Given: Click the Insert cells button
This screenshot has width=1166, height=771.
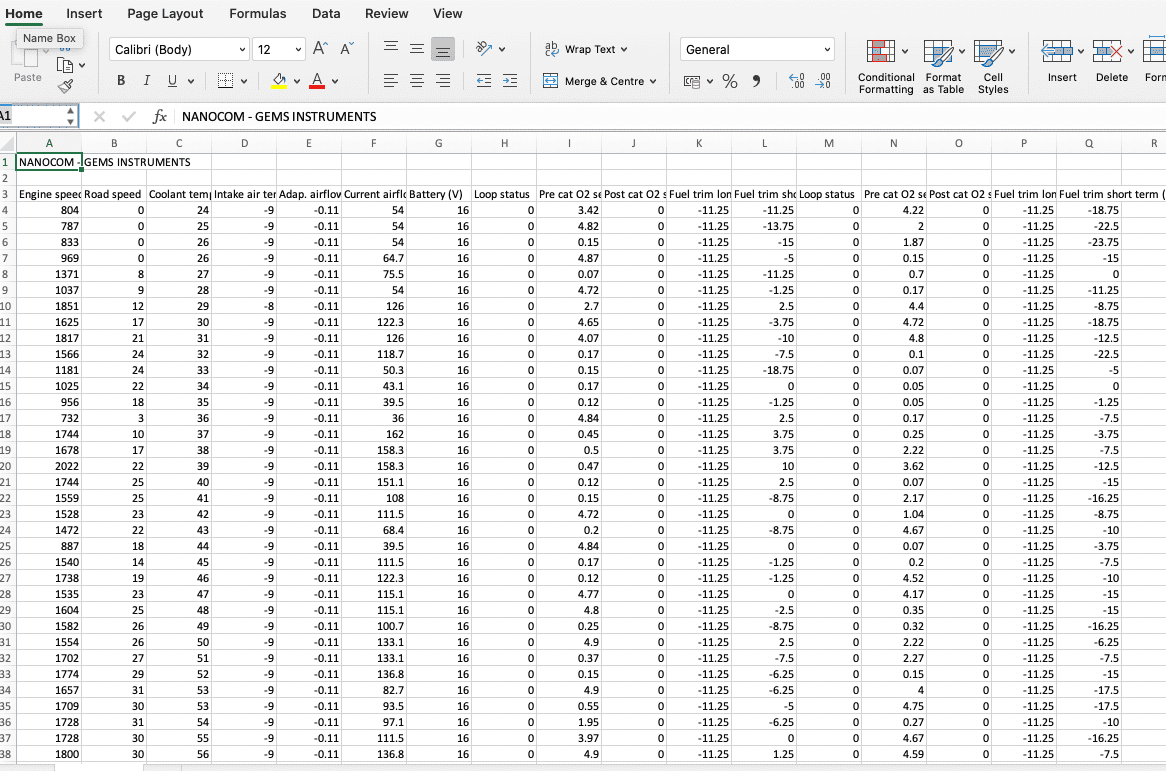Looking at the screenshot, I should coord(1062,61).
